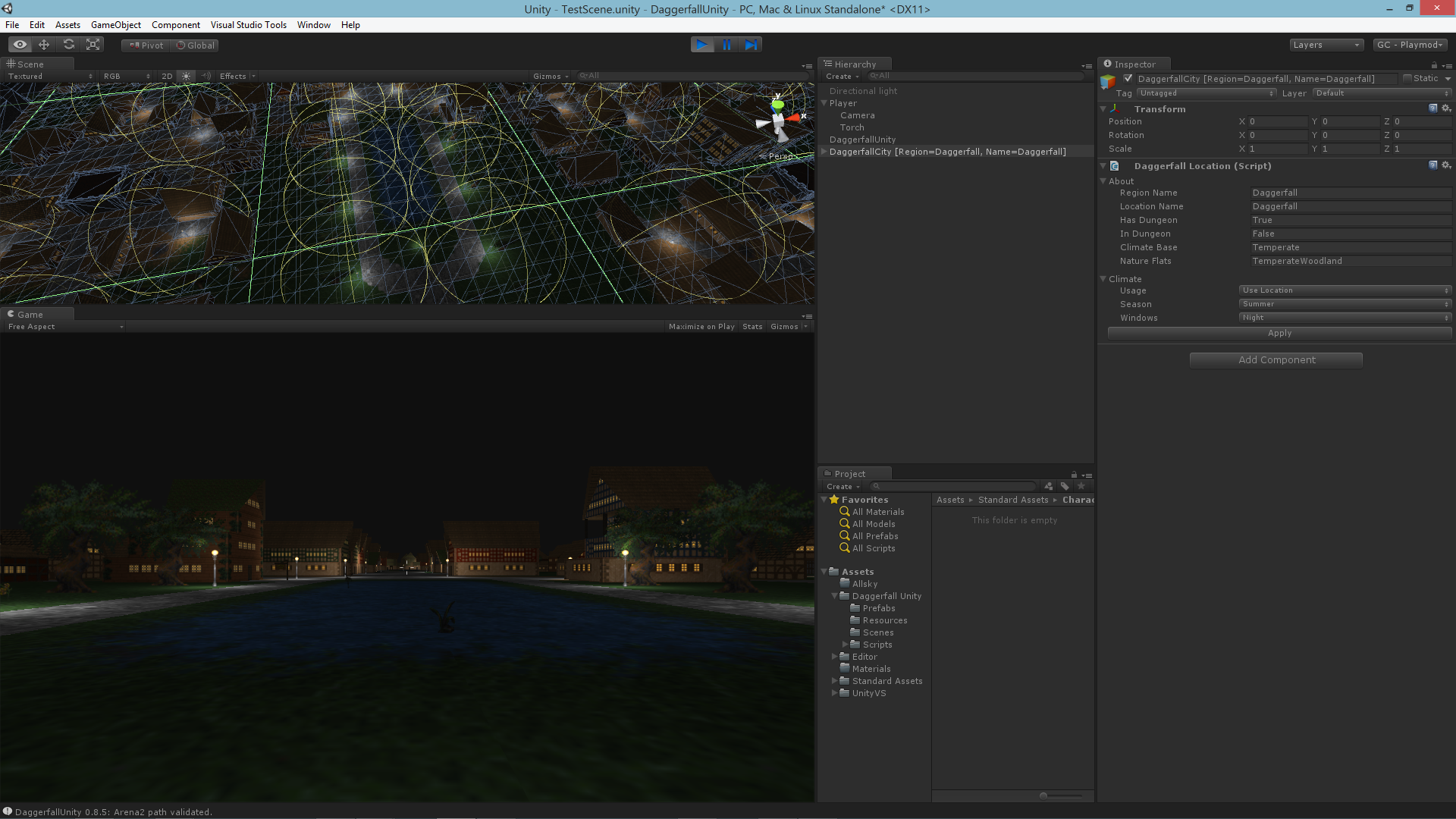Click Position X input field
Screen dimensions: 1456x819
tap(1278, 121)
